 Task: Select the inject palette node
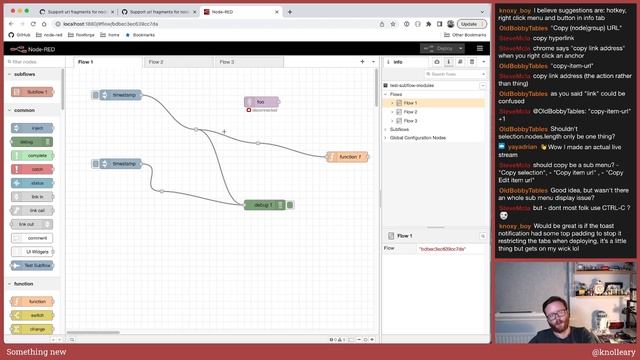point(33,128)
